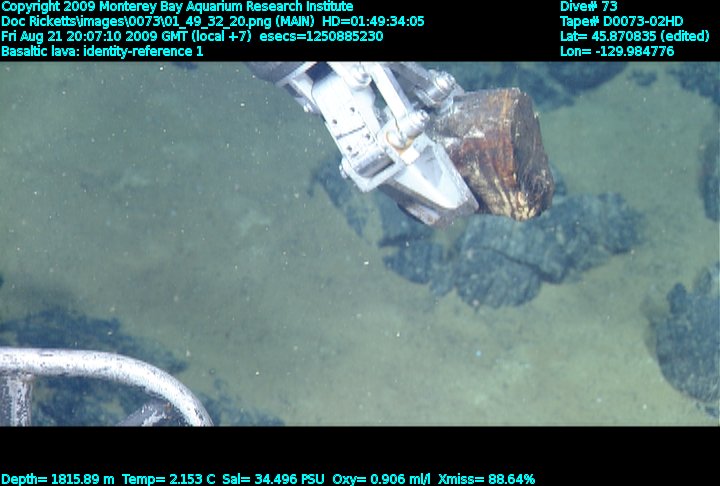The height and width of the screenshot is (486, 720).
Task: Click the 'Dive# 73' label
Action: (589, 6)
